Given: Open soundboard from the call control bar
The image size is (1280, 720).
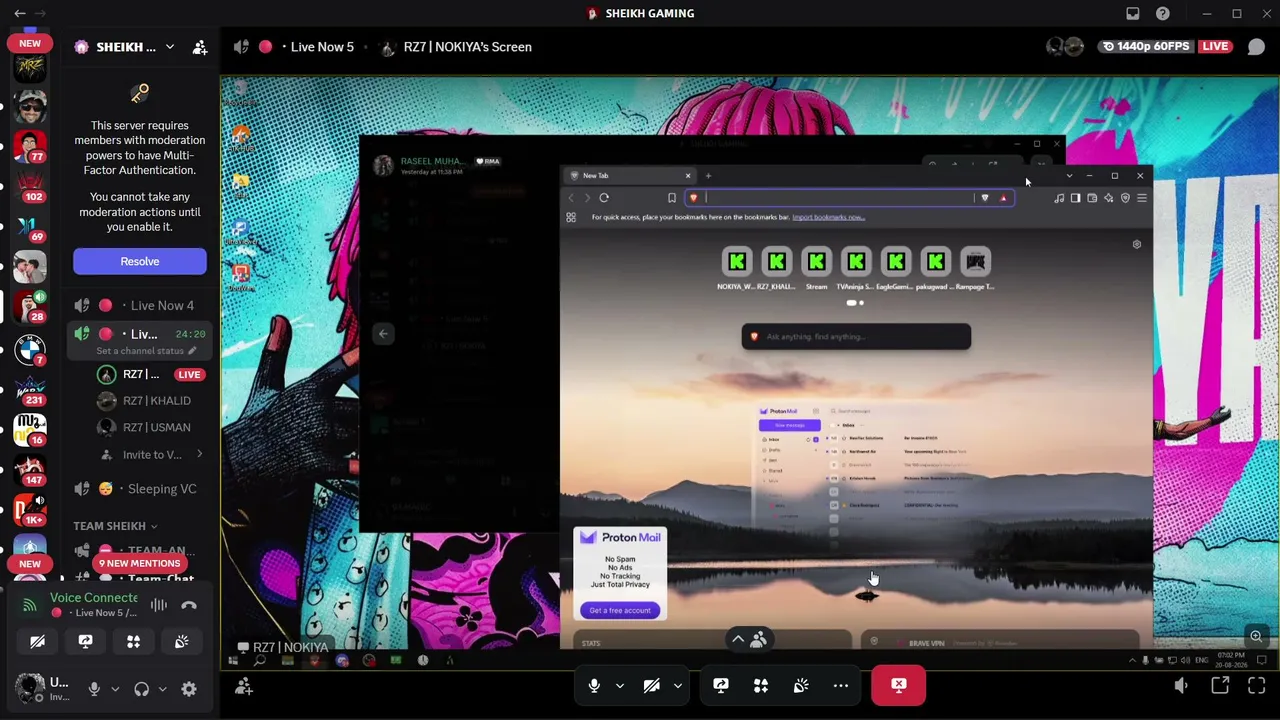Looking at the screenshot, I should tap(801, 685).
